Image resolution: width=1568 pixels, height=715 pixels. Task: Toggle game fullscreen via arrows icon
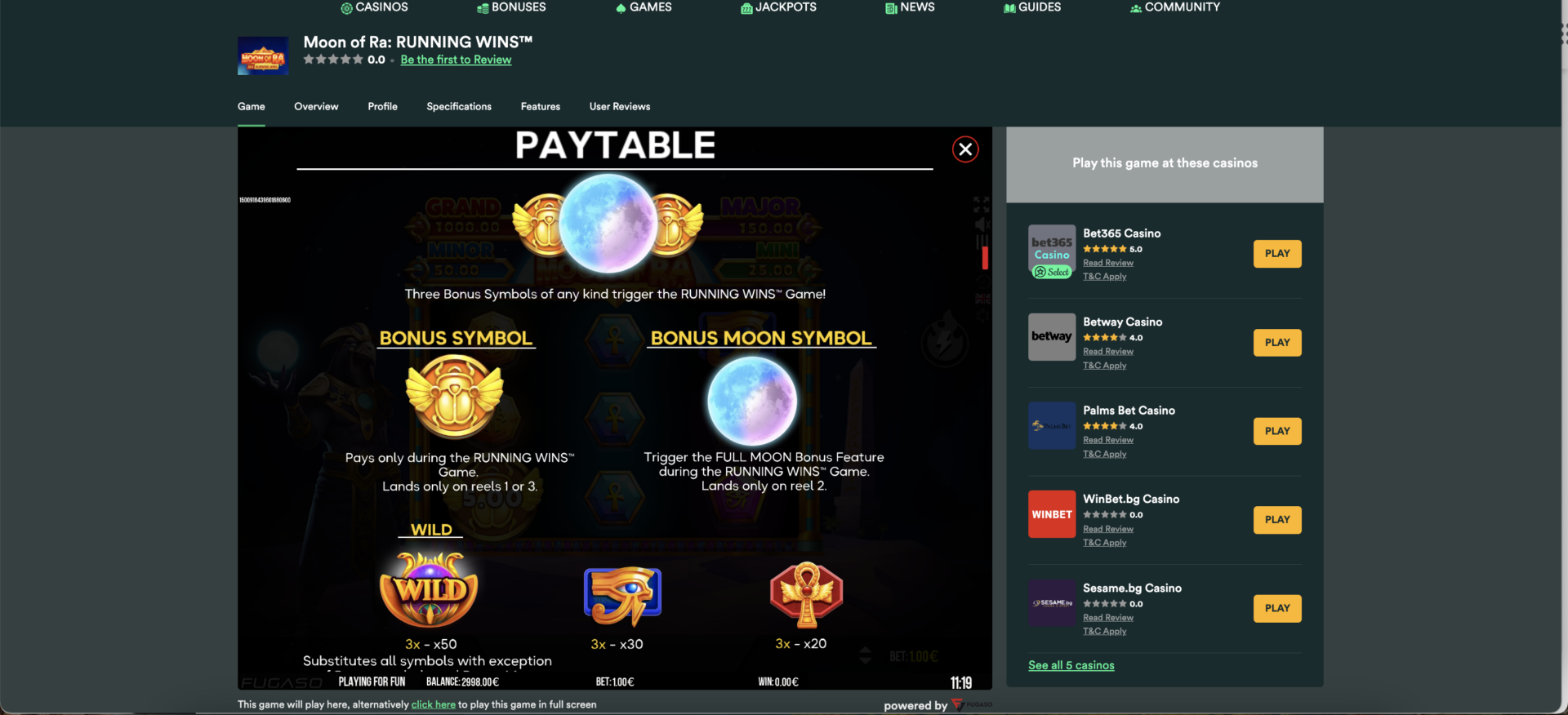click(981, 204)
